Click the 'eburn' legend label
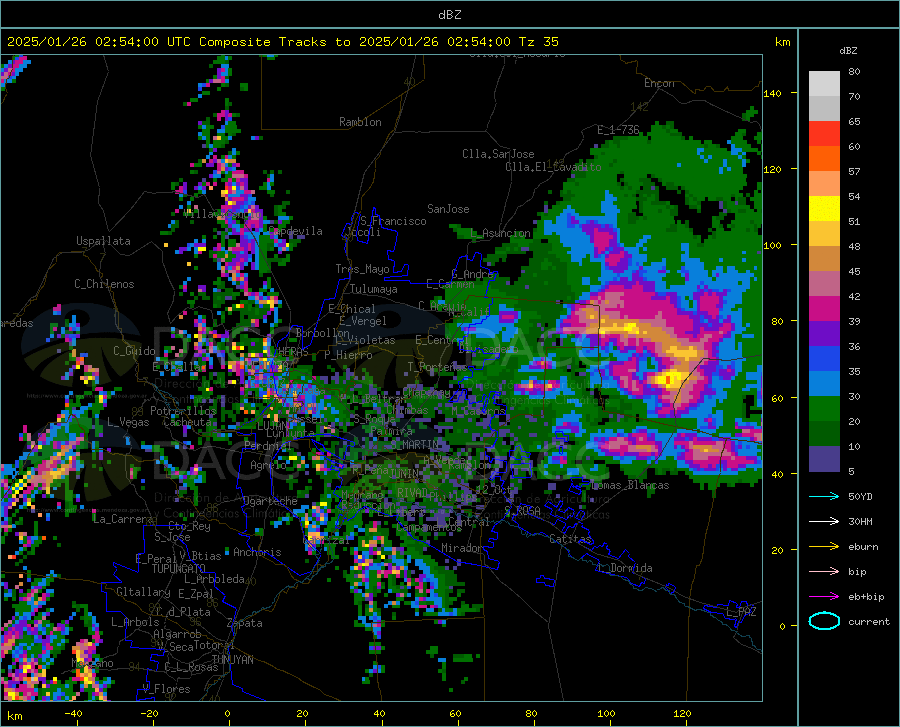This screenshot has width=900, height=727. point(863,546)
